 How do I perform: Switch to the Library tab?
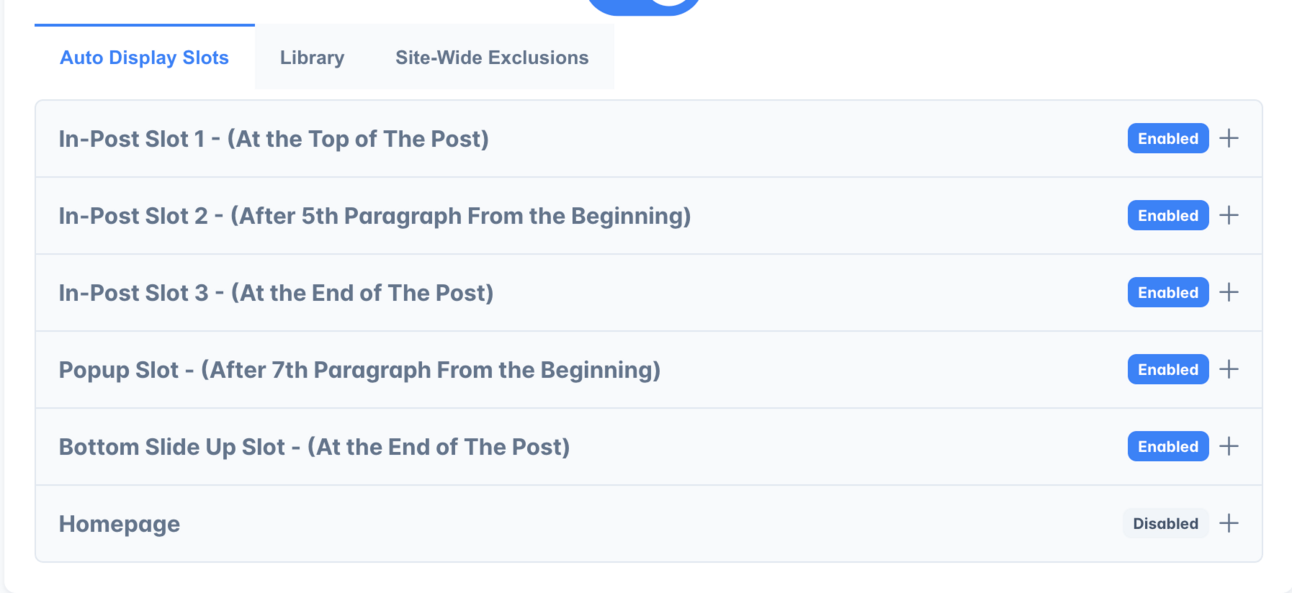click(312, 58)
